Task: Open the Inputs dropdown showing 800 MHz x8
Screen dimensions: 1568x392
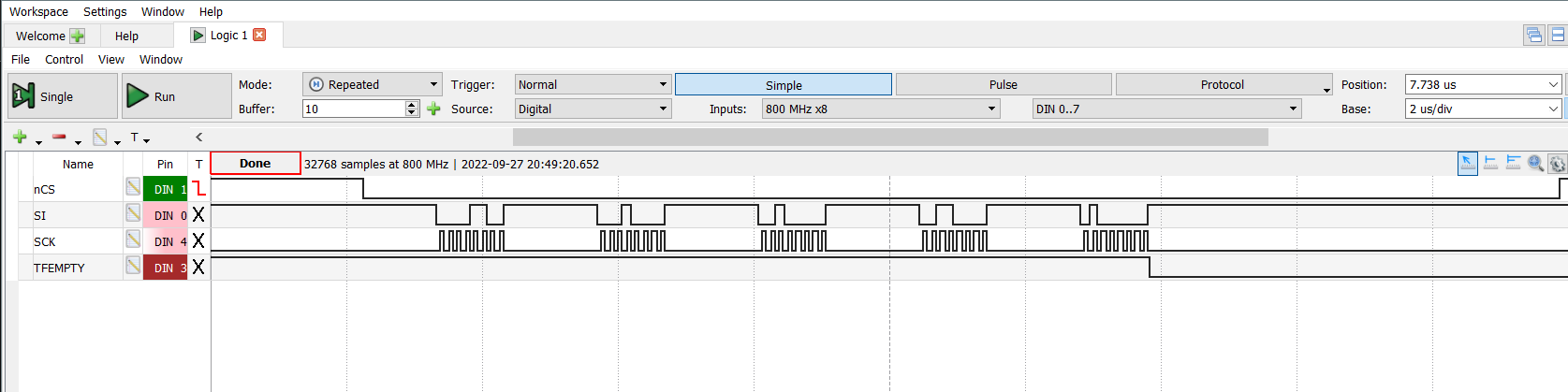Action: pos(881,109)
